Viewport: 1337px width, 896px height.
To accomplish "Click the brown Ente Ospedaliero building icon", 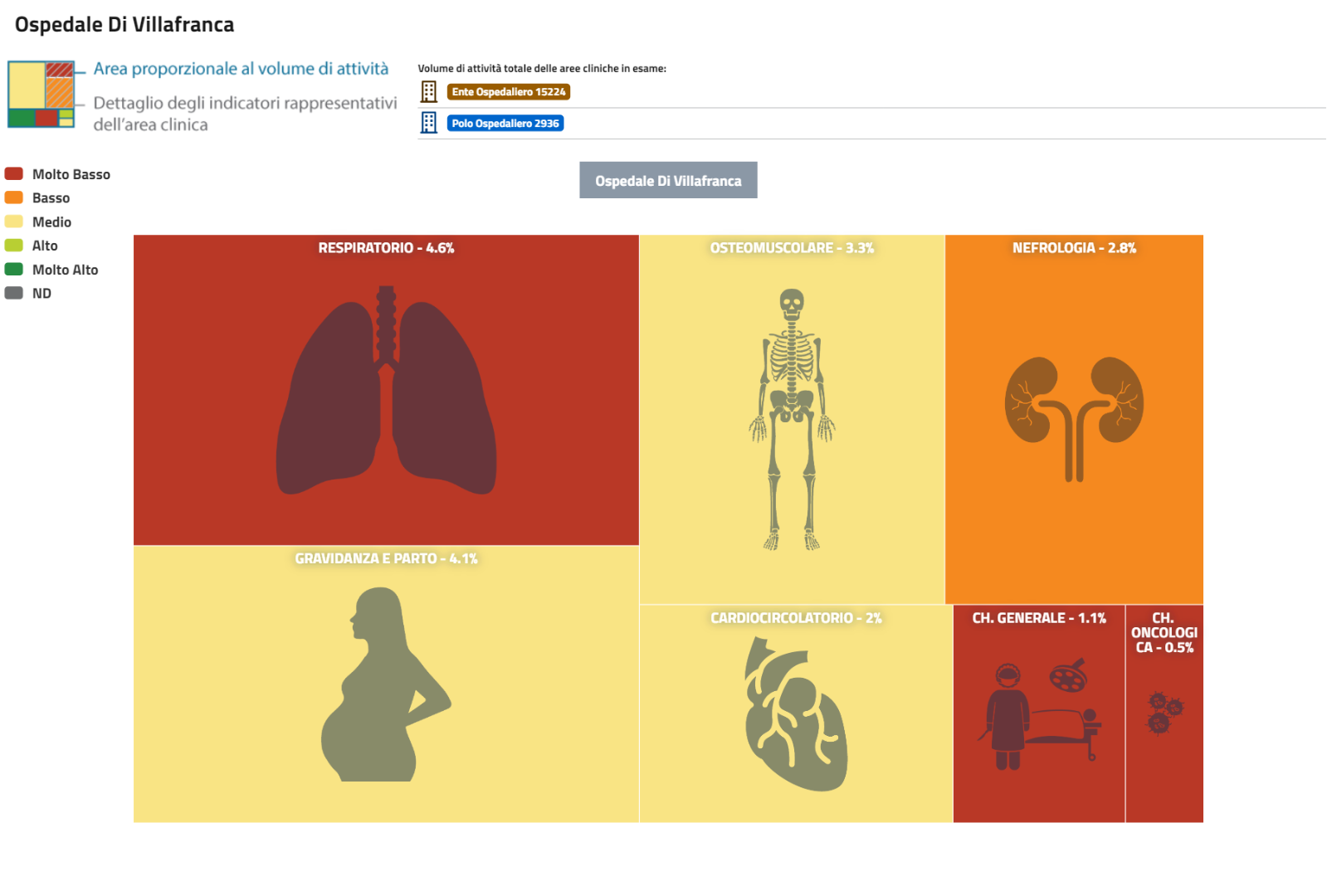I will pos(429,91).
